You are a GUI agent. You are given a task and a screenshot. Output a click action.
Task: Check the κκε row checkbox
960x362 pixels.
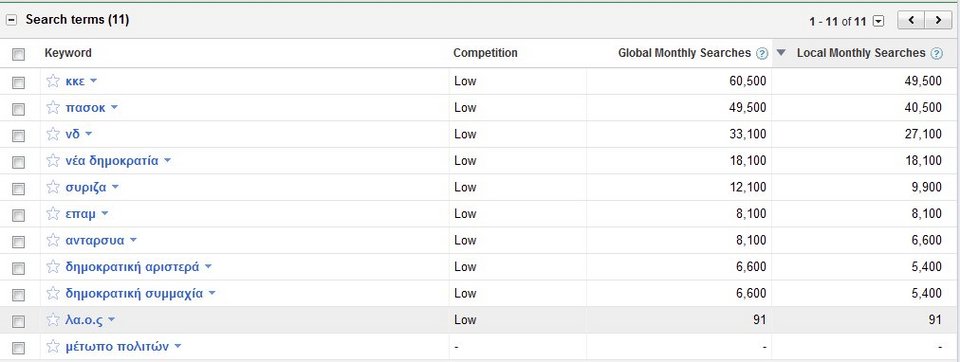tap(18, 82)
